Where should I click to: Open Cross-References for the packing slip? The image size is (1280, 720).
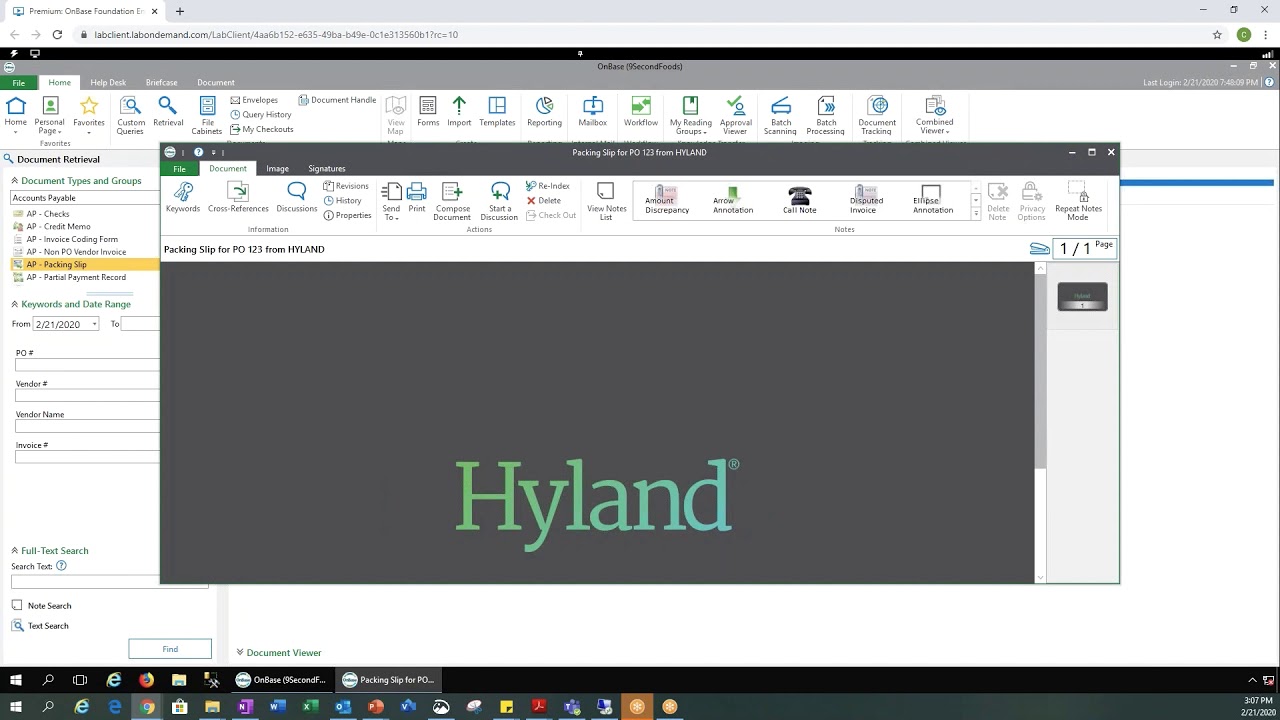tap(238, 198)
